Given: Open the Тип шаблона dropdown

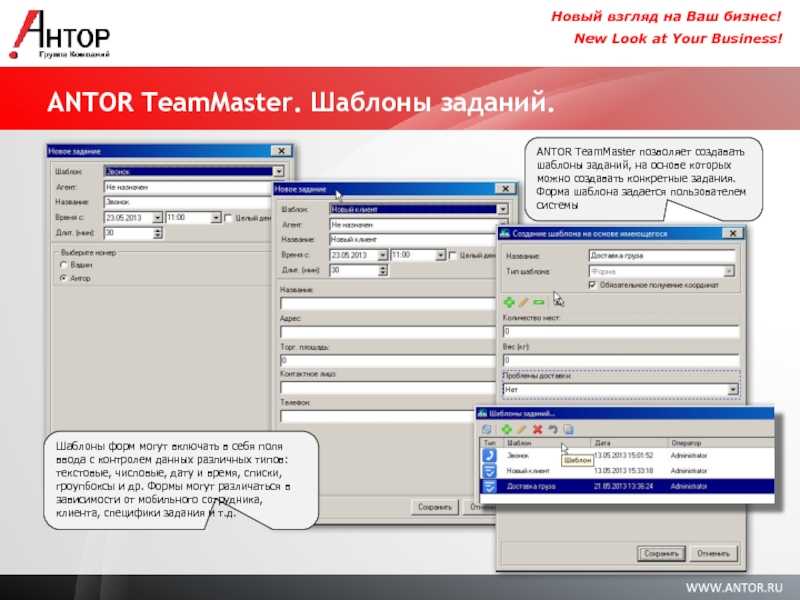Looking at the screenshot, I should tap(729, 271).
